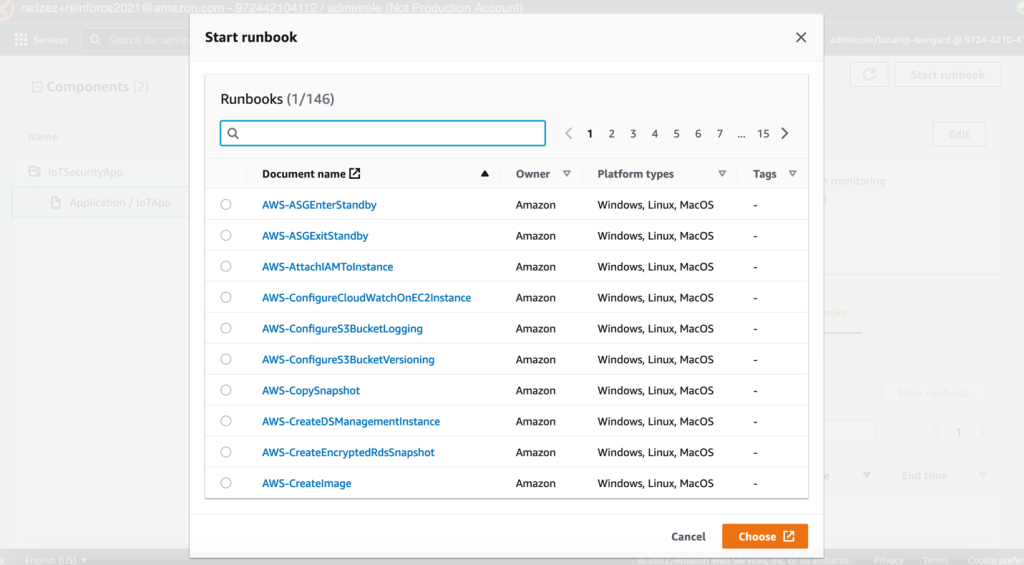This screenshot has width=1024, height=565.
Task: Click Platform types column header text
Action: (x=635, y=174)
